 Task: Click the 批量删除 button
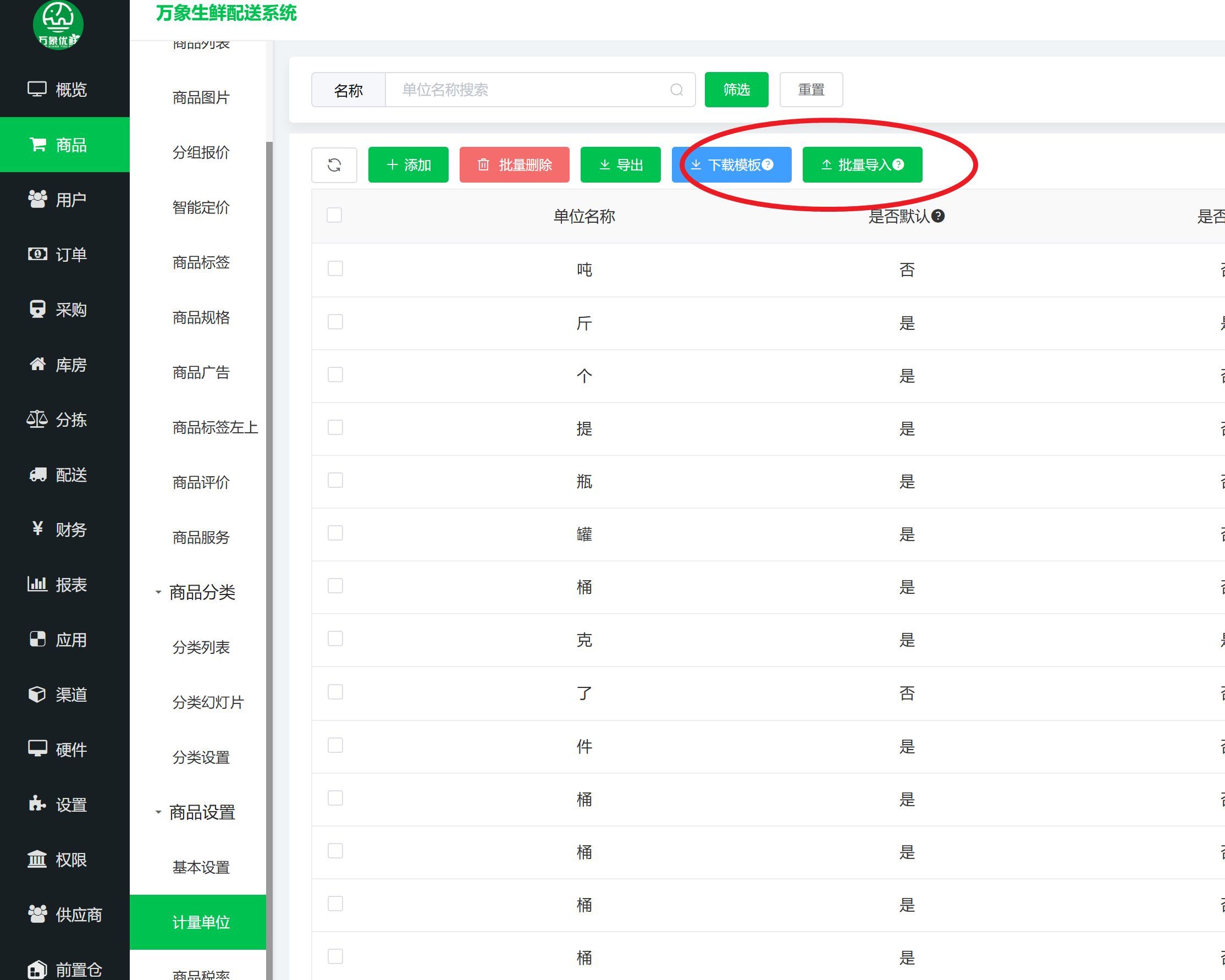click(514, 165)
